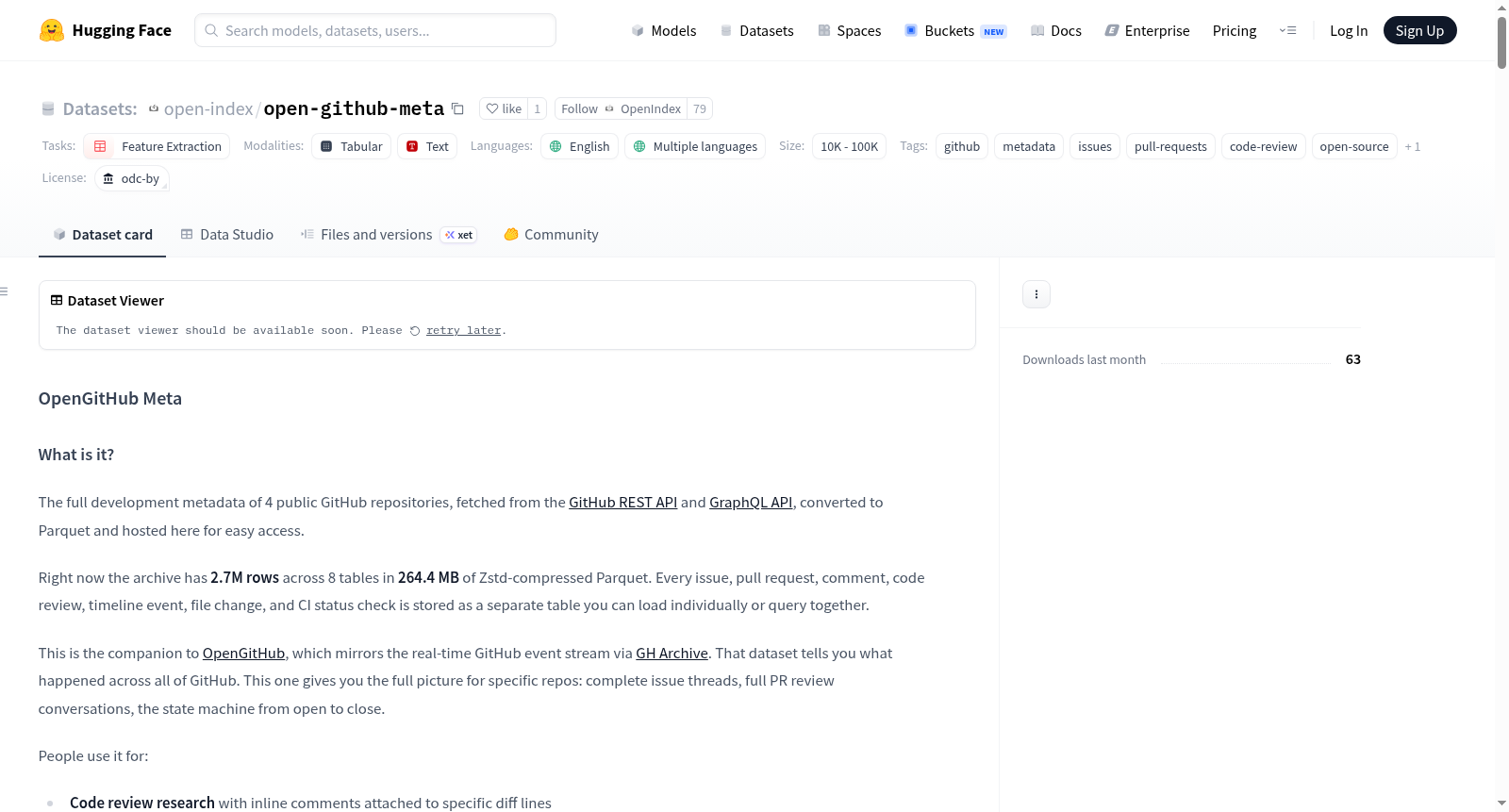The image size is (1509, 812).
Task: Follow the OpenIndex organization
Action: pos(621,108)
